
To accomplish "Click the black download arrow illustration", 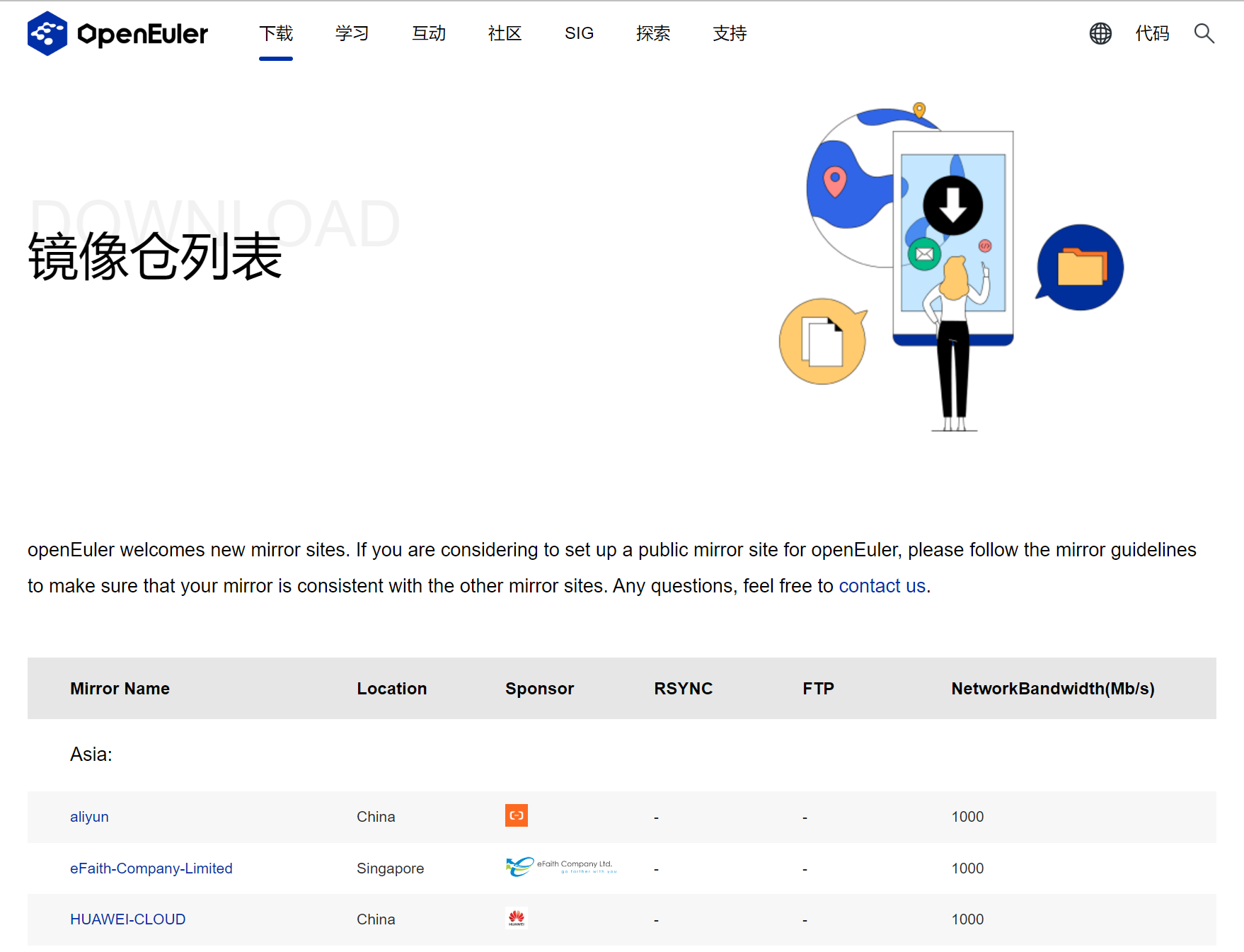I will [952, 205].
